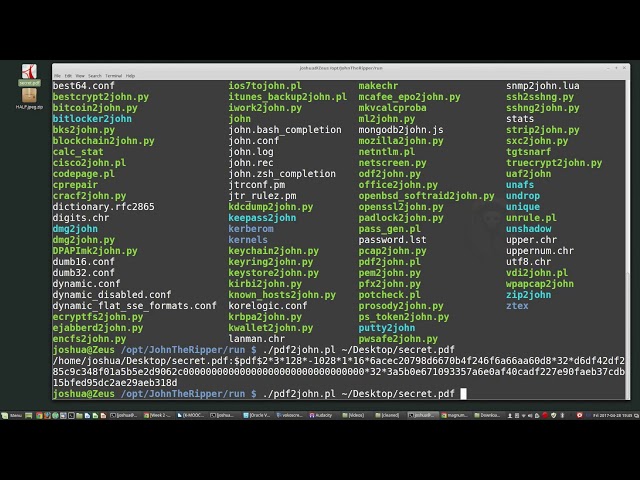
Task: Click the snmp2john.lua entry
Action: pos(543,86)
